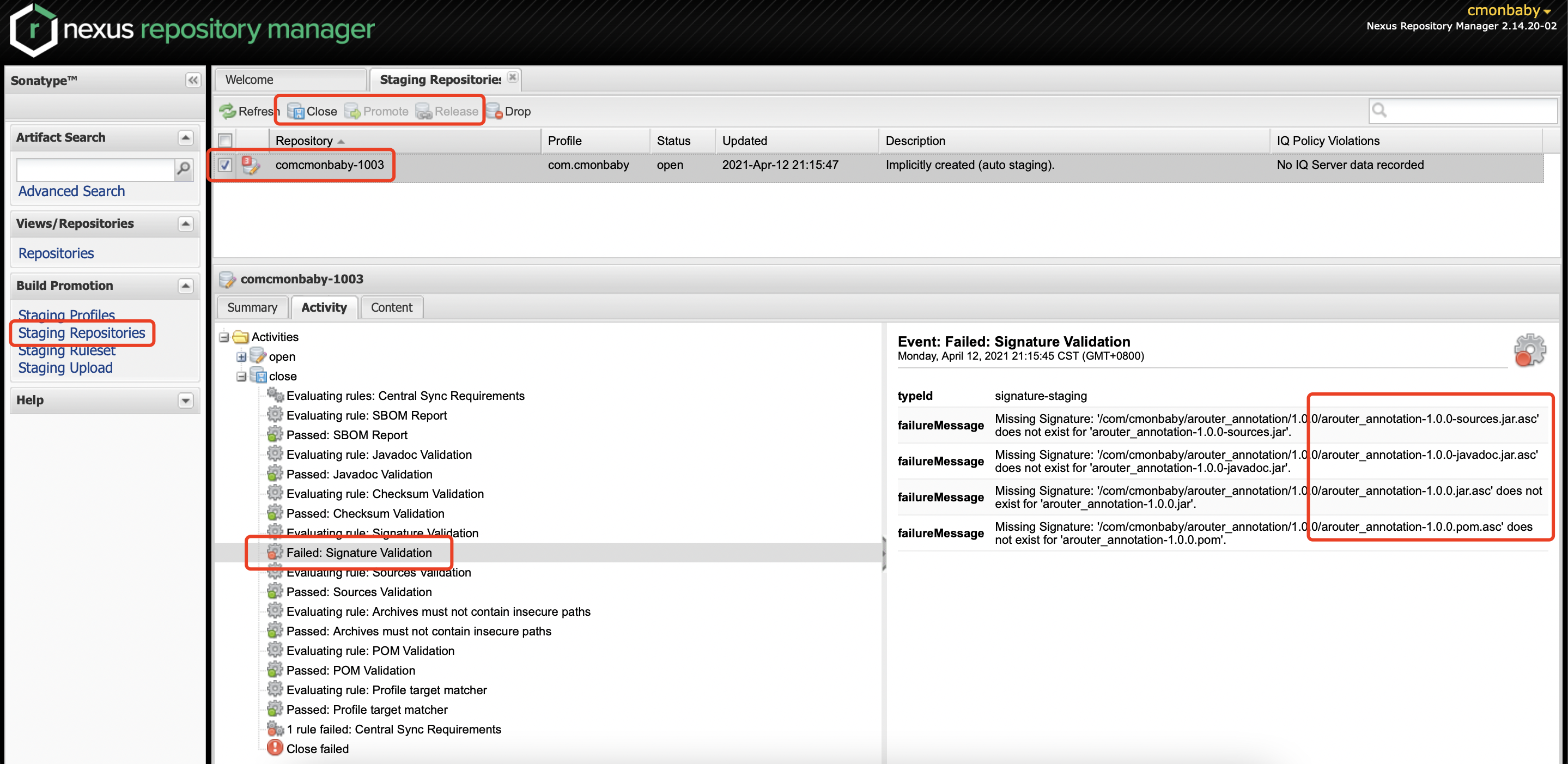
Task: Collapse the close activity node
Action: click(241, 376)
